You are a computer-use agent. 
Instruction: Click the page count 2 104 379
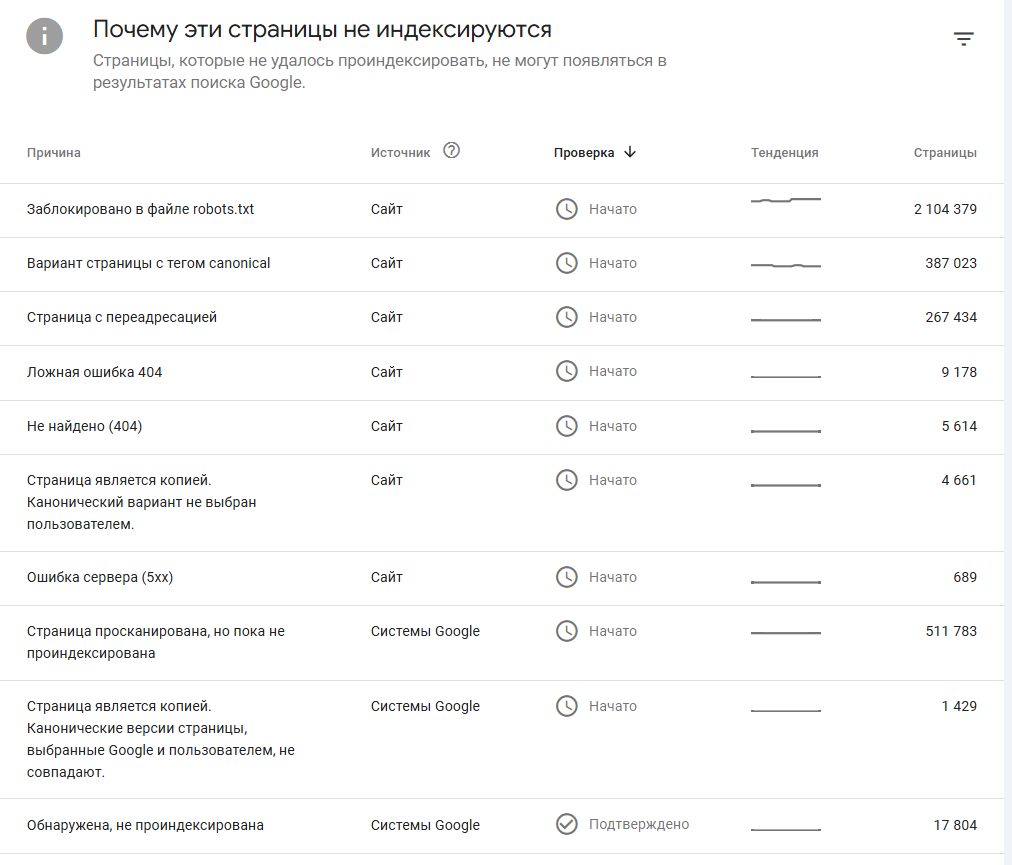[945, 209]
